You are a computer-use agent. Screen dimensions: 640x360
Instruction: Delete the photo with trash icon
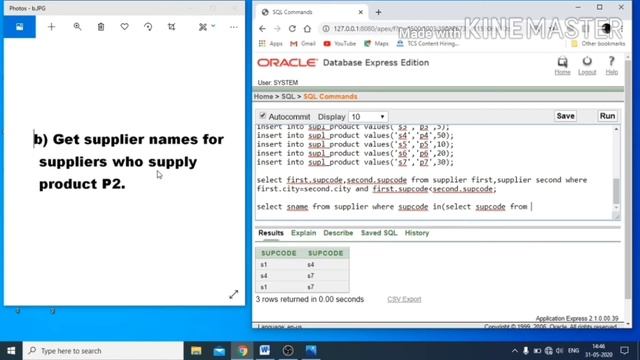[x=101, y=27]
